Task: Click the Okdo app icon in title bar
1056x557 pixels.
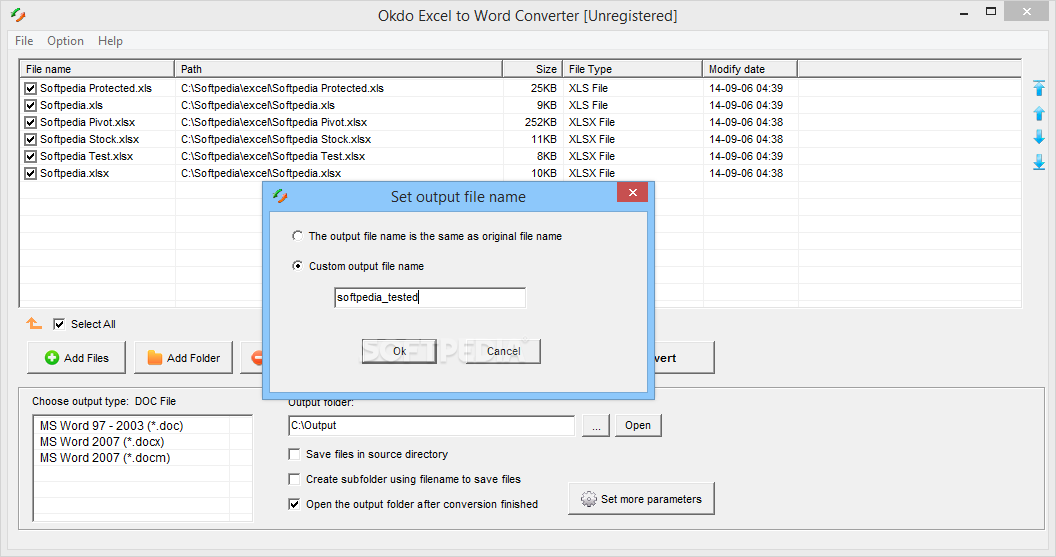Action: coord(18,15)
